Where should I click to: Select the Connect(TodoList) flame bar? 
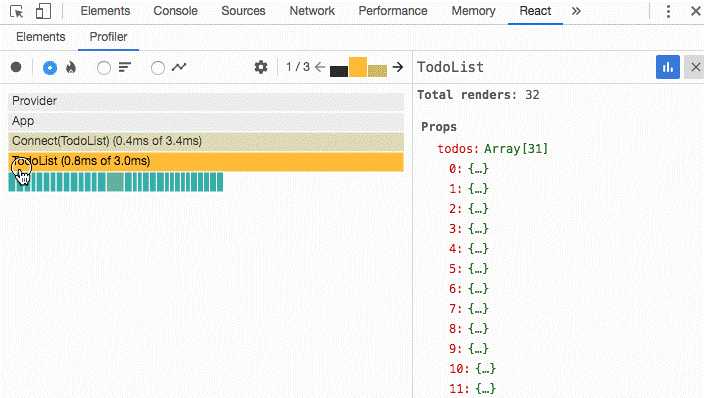206,141
